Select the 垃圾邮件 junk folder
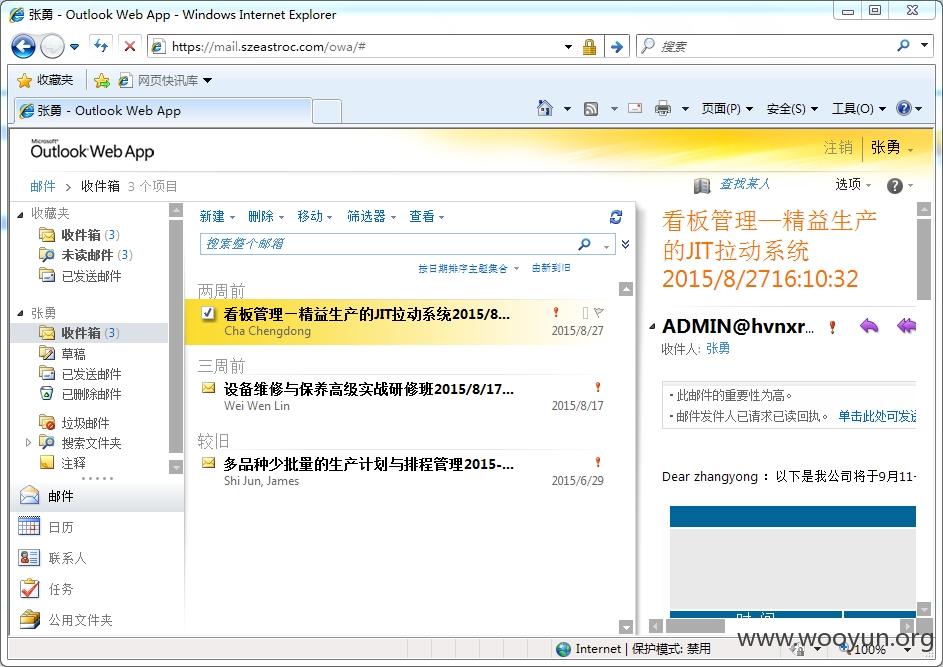 point(85,423)
